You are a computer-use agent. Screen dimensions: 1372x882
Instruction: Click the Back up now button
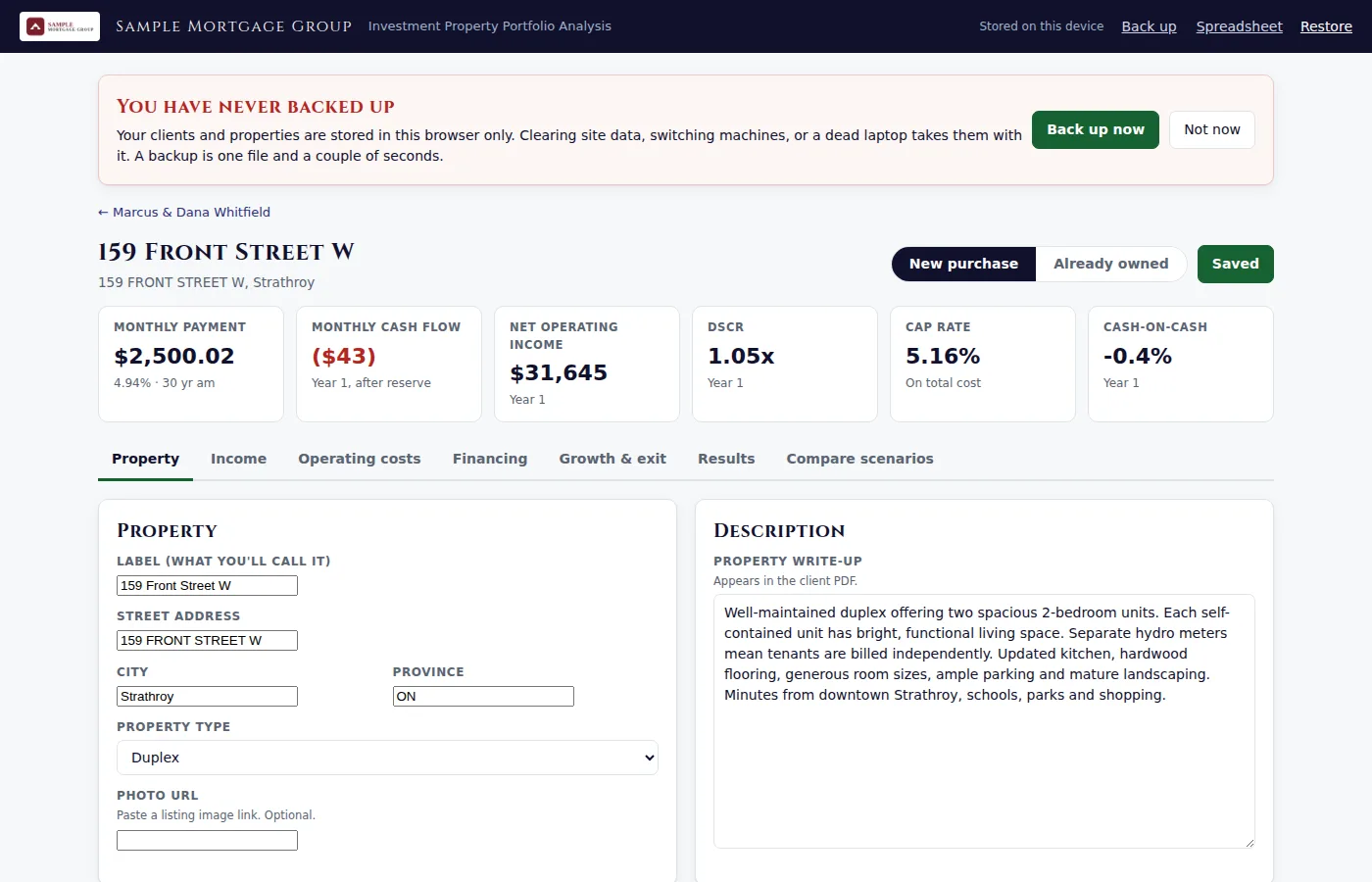(1096, 129)
